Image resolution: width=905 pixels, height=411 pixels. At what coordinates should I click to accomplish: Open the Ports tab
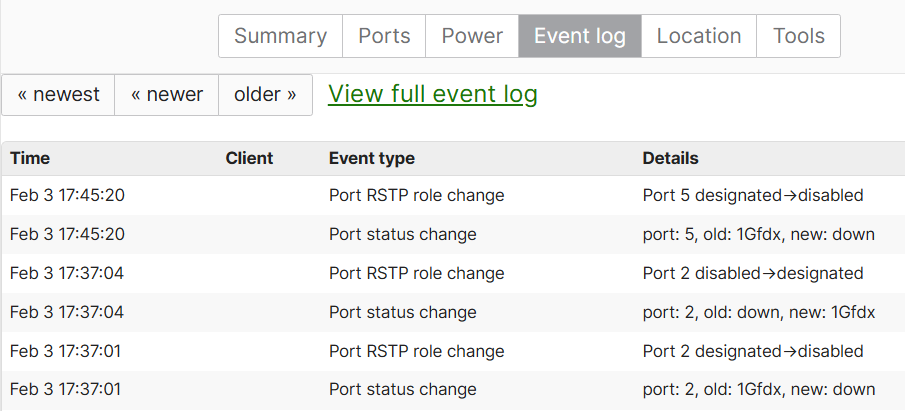(x=384, y=36)
